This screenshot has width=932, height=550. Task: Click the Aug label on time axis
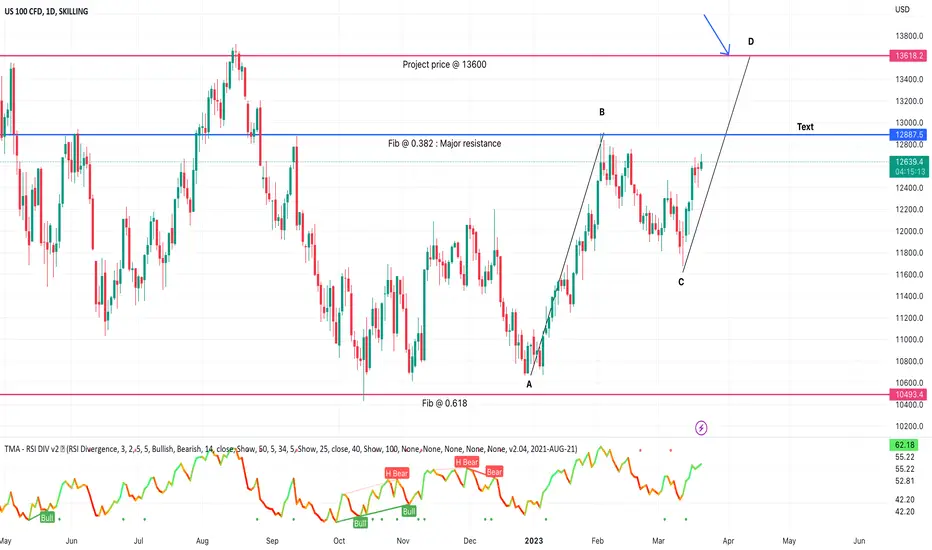(x=202, y=540)
